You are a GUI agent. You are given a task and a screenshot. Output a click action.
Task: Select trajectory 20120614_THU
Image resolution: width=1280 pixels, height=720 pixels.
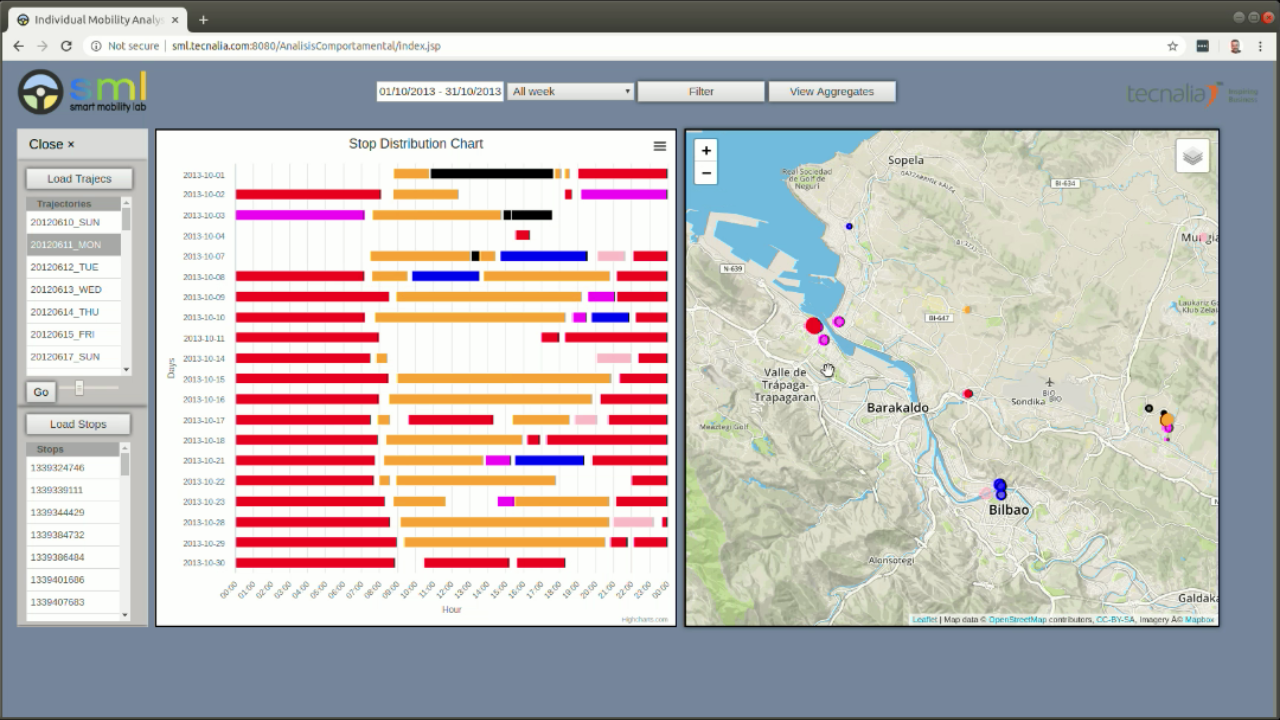[x=73, y=312]
